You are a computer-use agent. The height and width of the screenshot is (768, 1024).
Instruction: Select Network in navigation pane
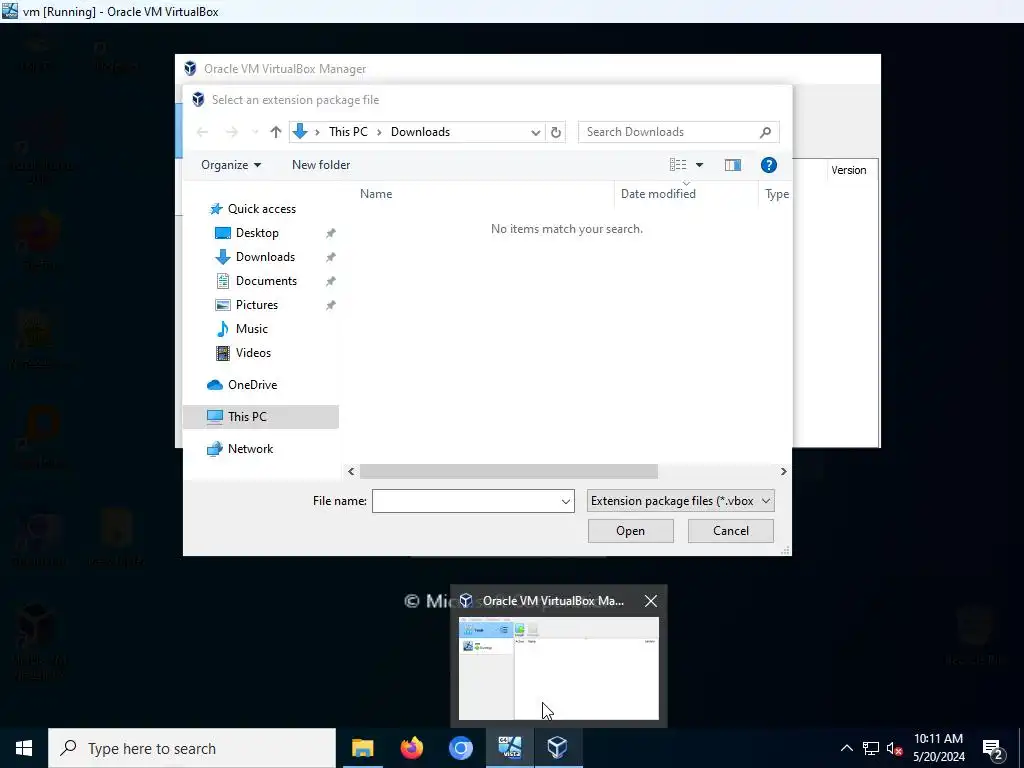[x=250, y=449]
